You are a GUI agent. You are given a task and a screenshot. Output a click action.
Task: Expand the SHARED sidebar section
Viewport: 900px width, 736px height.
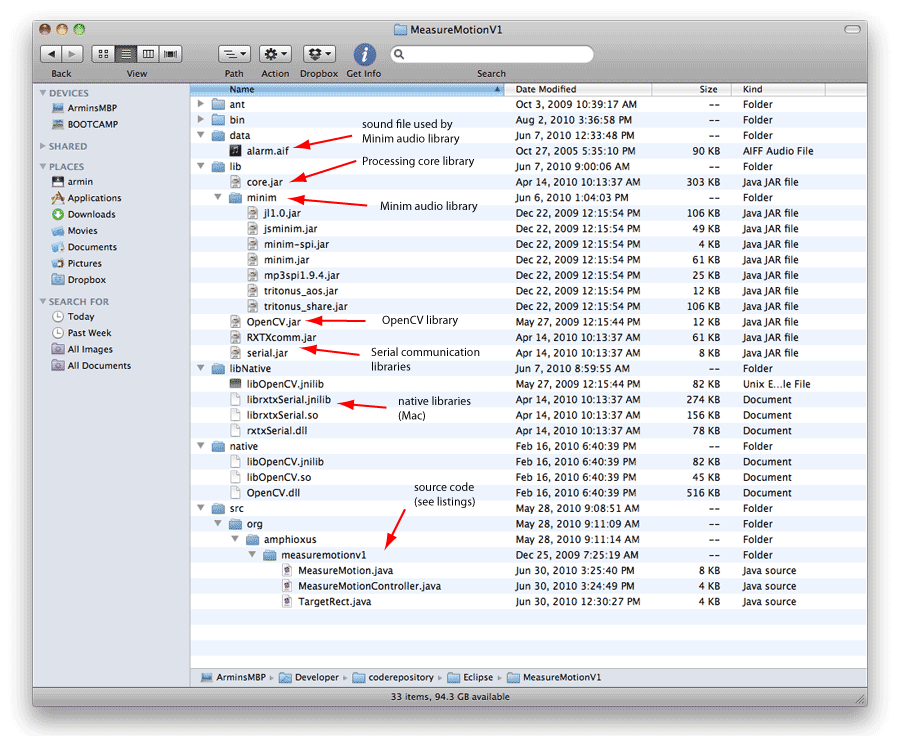pos(42,146)
